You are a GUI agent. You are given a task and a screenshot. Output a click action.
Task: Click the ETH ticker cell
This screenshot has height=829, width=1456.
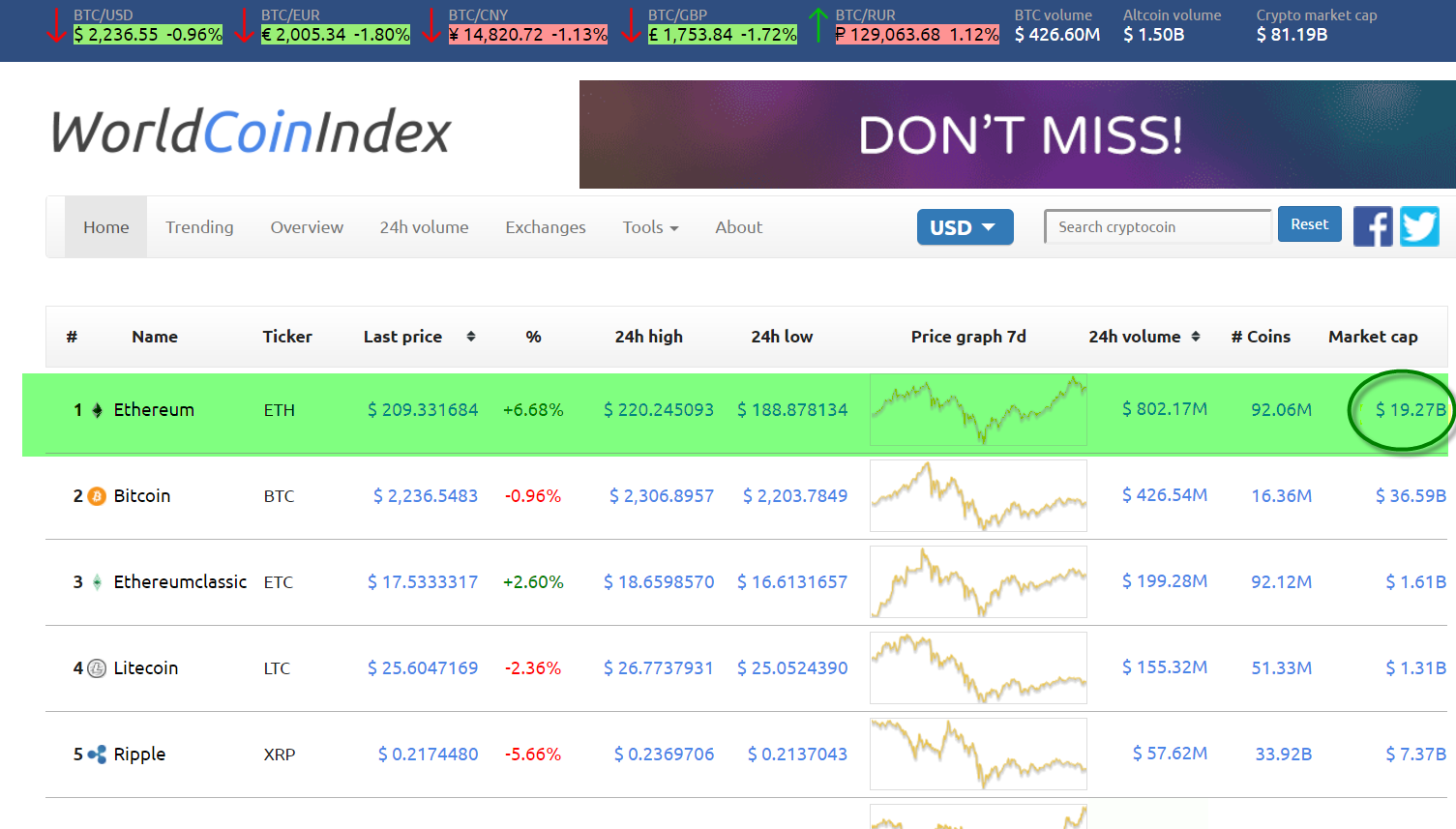(280, 410)
